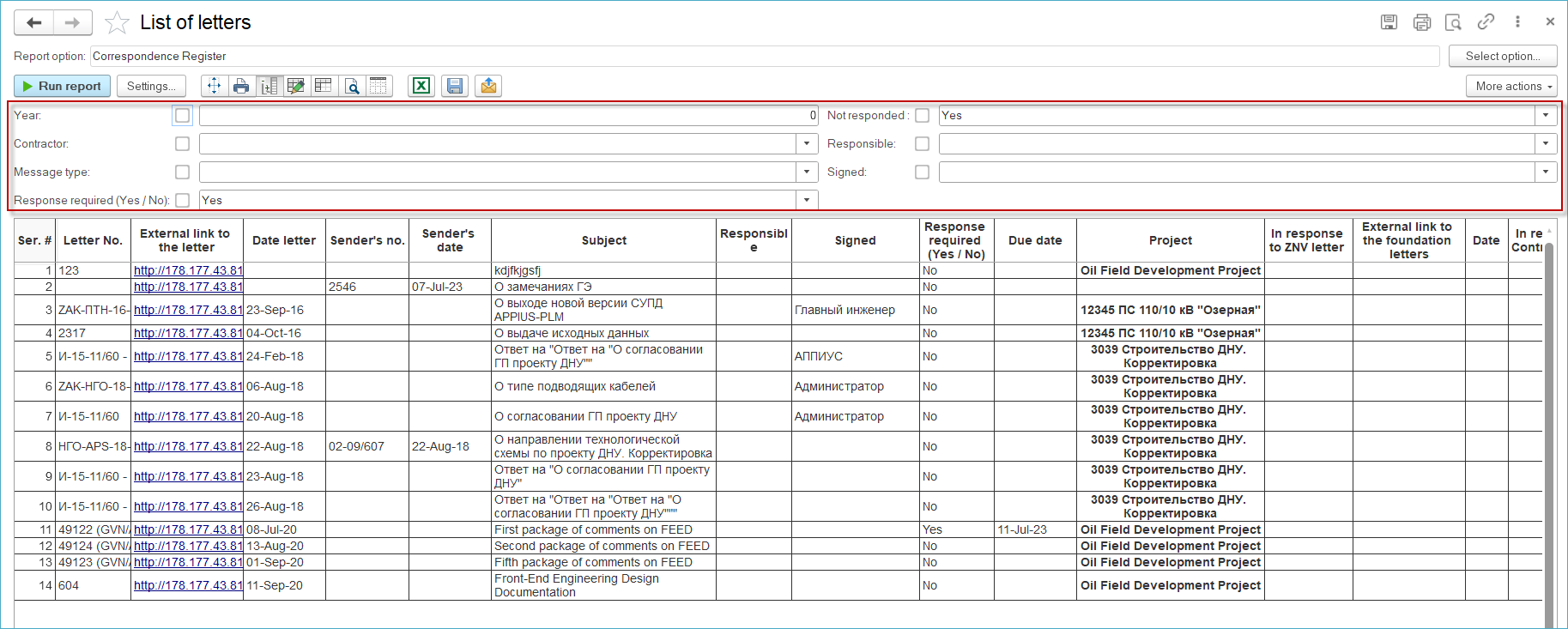Tick the Not responded checkbox
Screen dimensions: 1568x629
click(922, 115)
